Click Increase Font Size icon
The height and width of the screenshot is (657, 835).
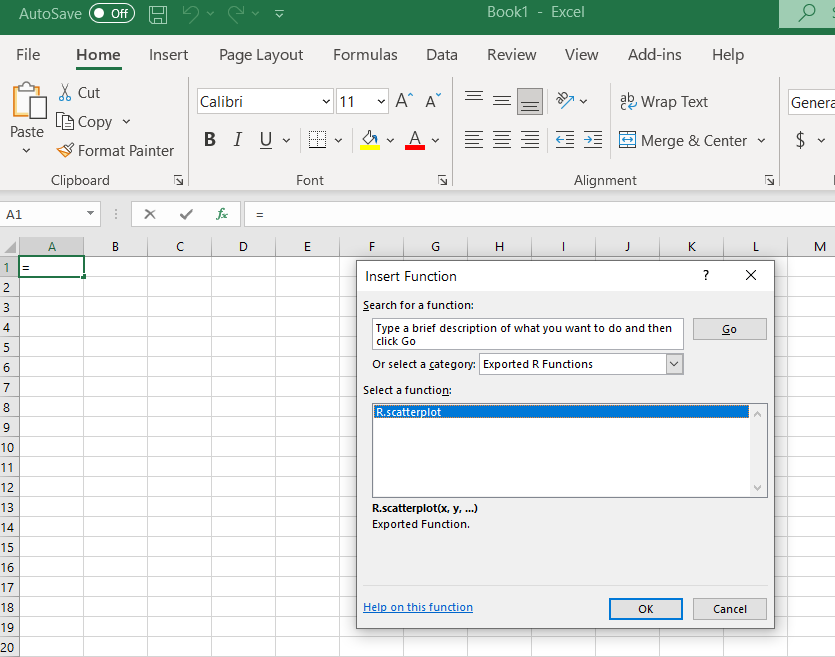tap(404, 101)
